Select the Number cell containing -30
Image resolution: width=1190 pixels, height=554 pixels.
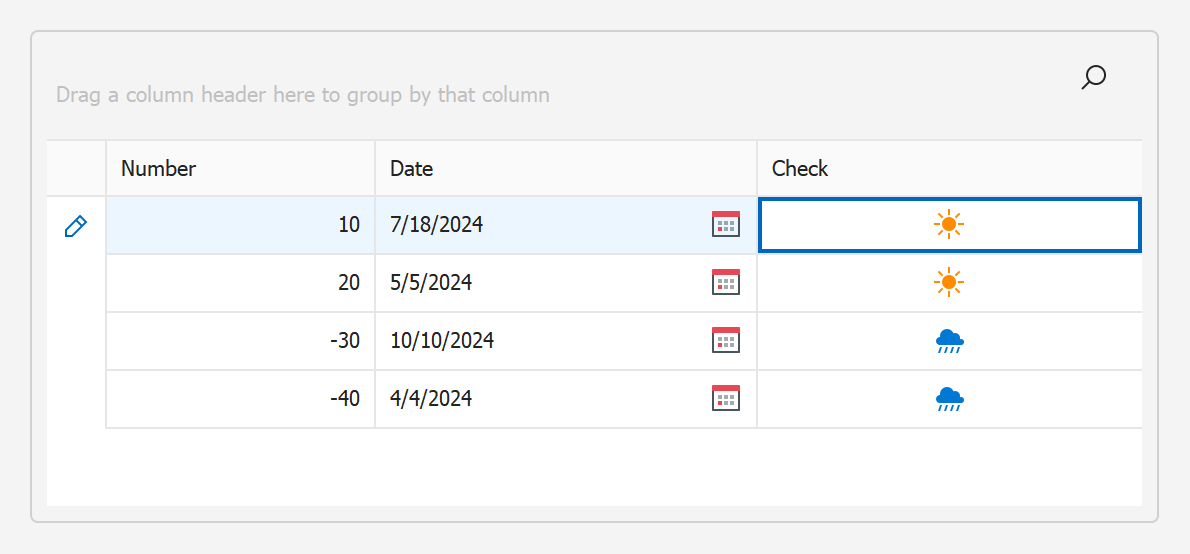[240, 341]
